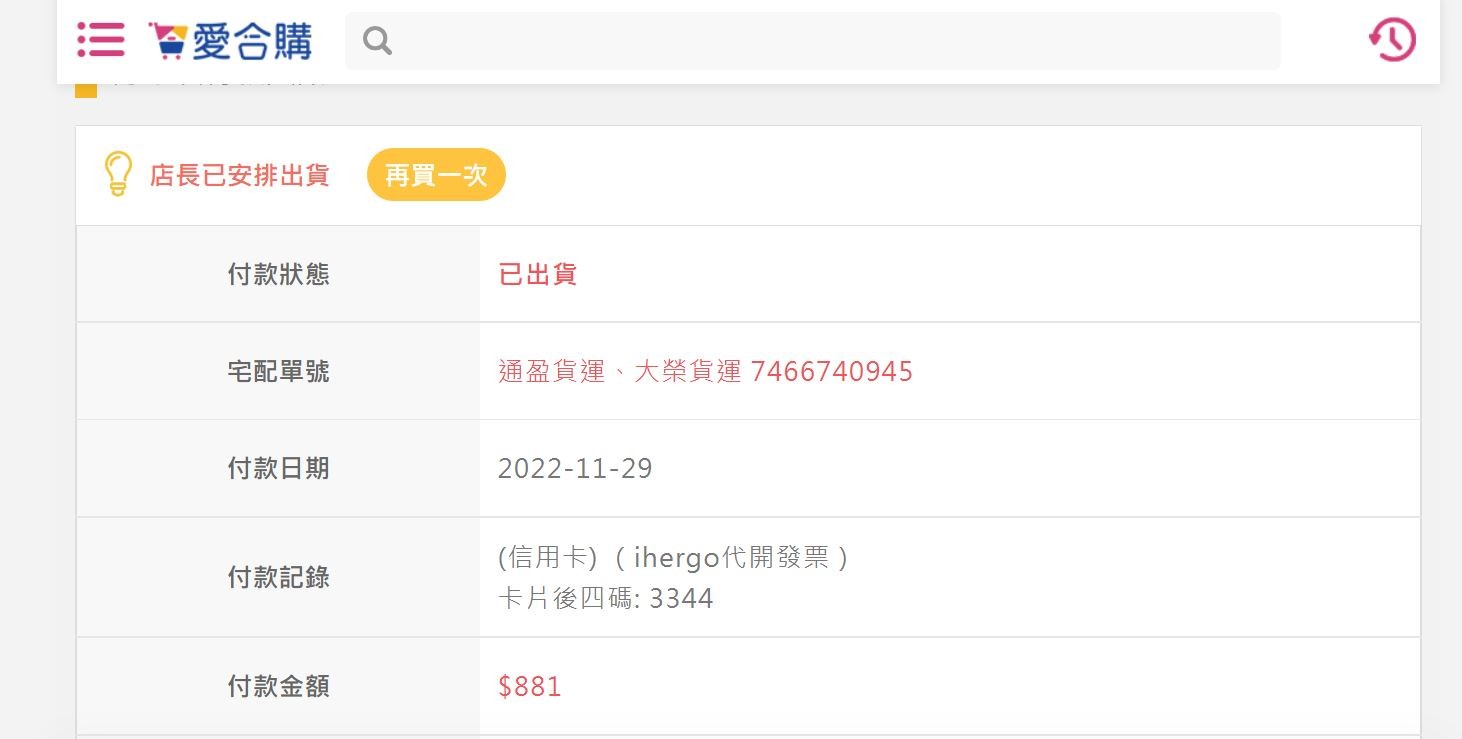Screen dimensions: 1462x739
Task: Click the 宅配單號 row label
Action: 279,372
